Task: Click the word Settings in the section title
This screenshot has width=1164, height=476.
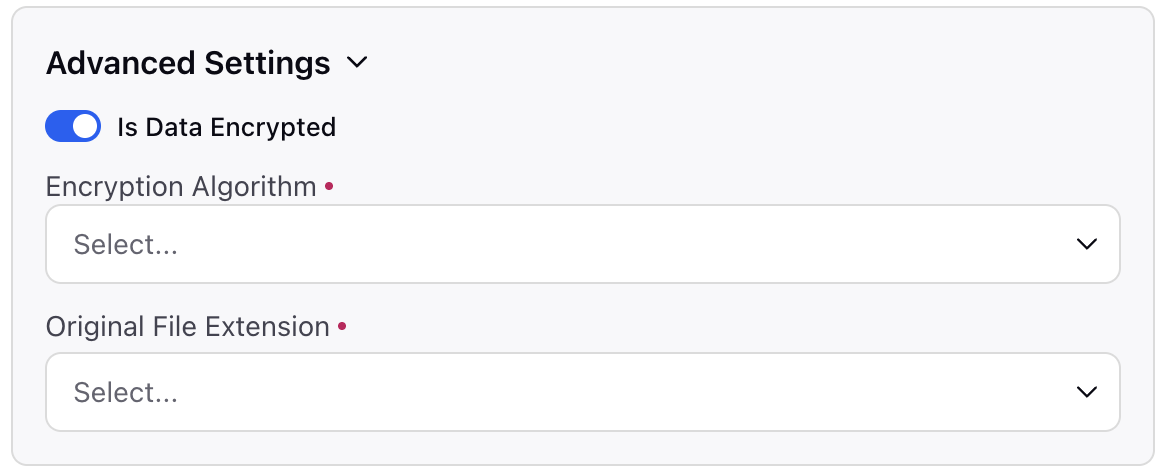Action: tap(267, 65)
